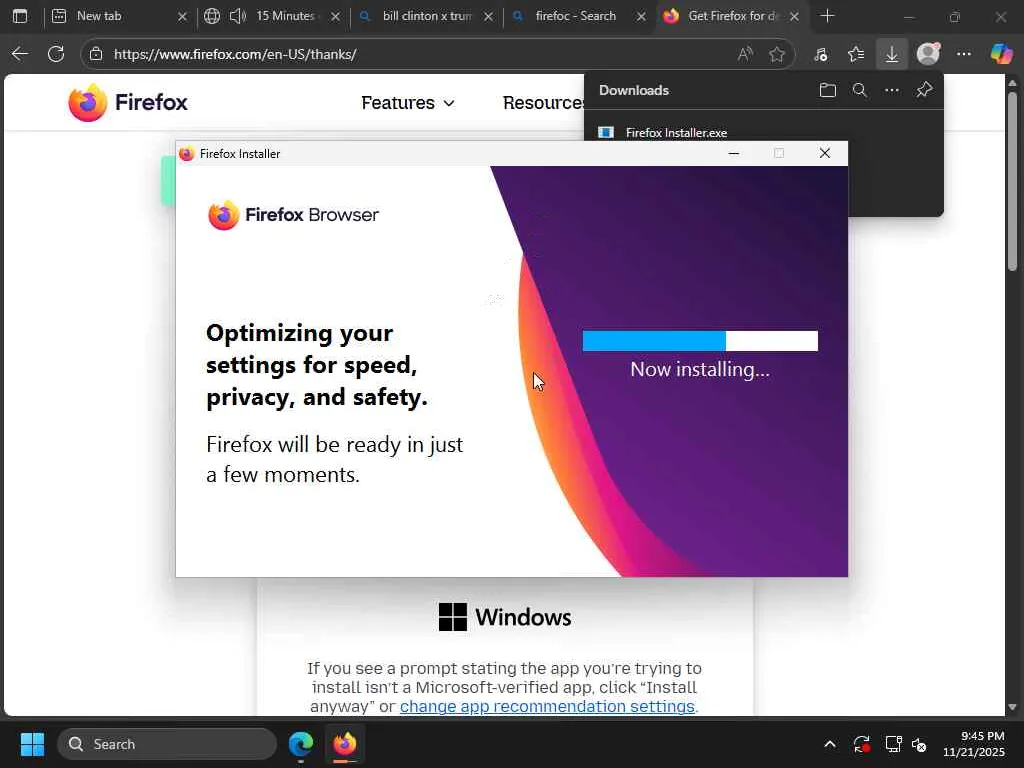Select Firefox Installer taskbar icon

(345, 744)
